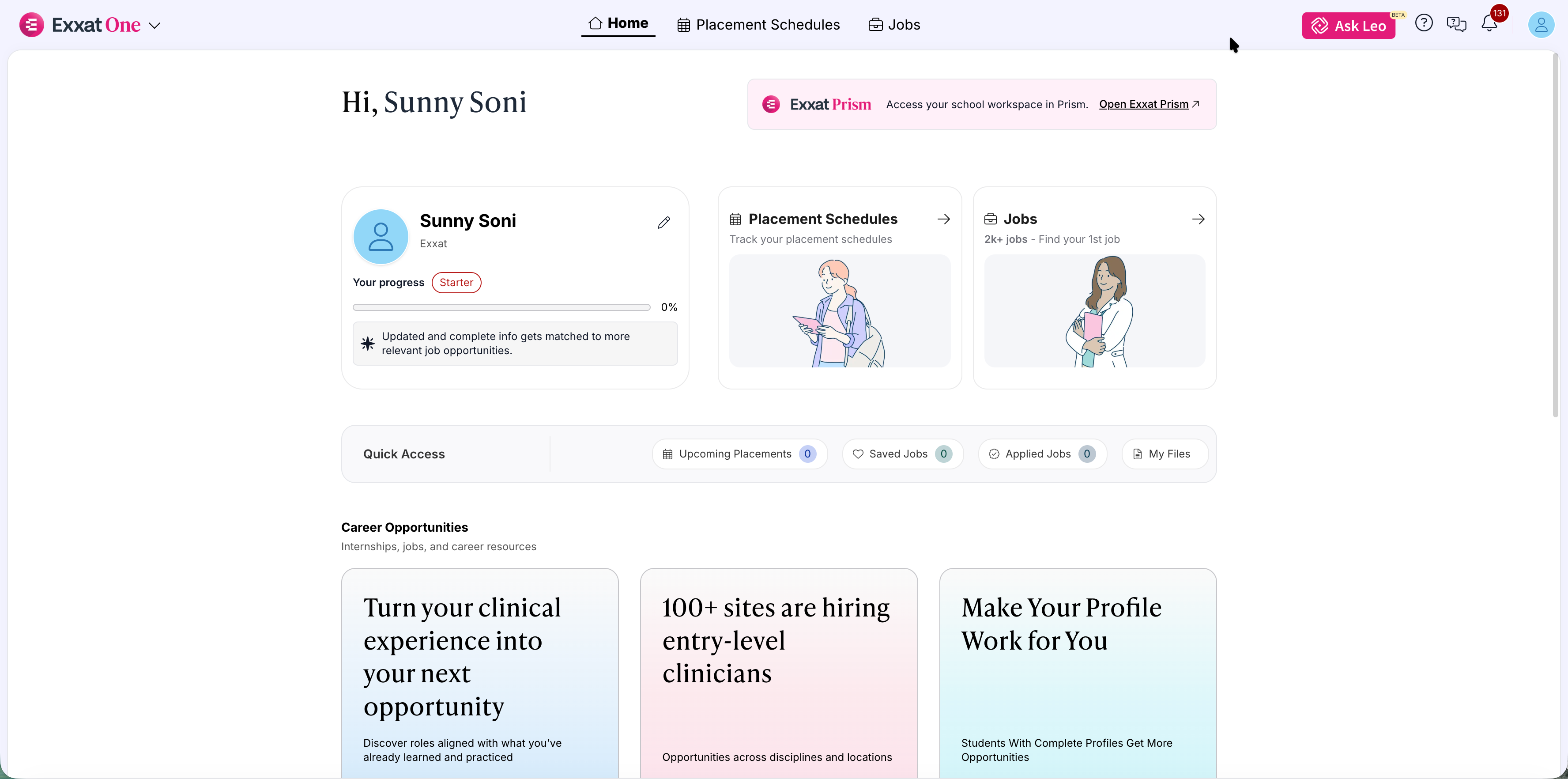This screenshot has height=779, width=1568.
Task: Launch the Ask Leo assistant
Action: 1348,26
